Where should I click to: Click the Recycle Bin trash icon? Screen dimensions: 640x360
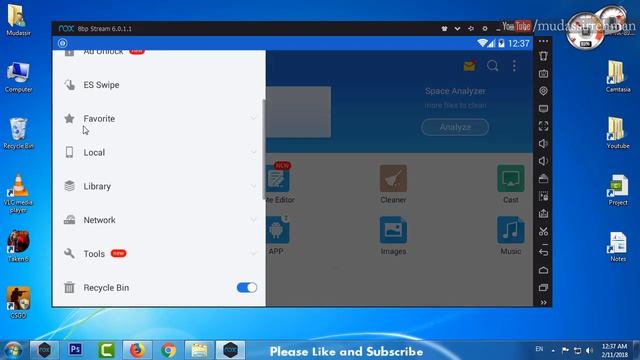coord(69,287)
